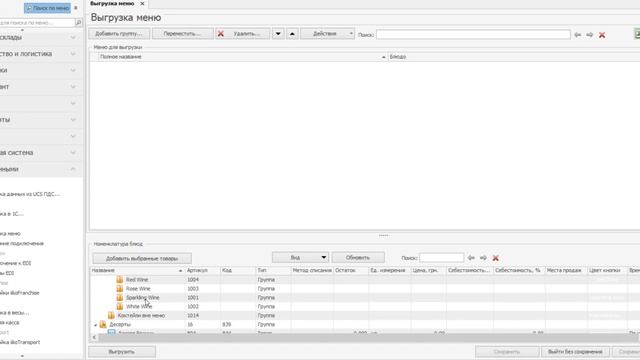Clear the top search with red X
This screenshot has height=360, width=640.
click(602, 35)
